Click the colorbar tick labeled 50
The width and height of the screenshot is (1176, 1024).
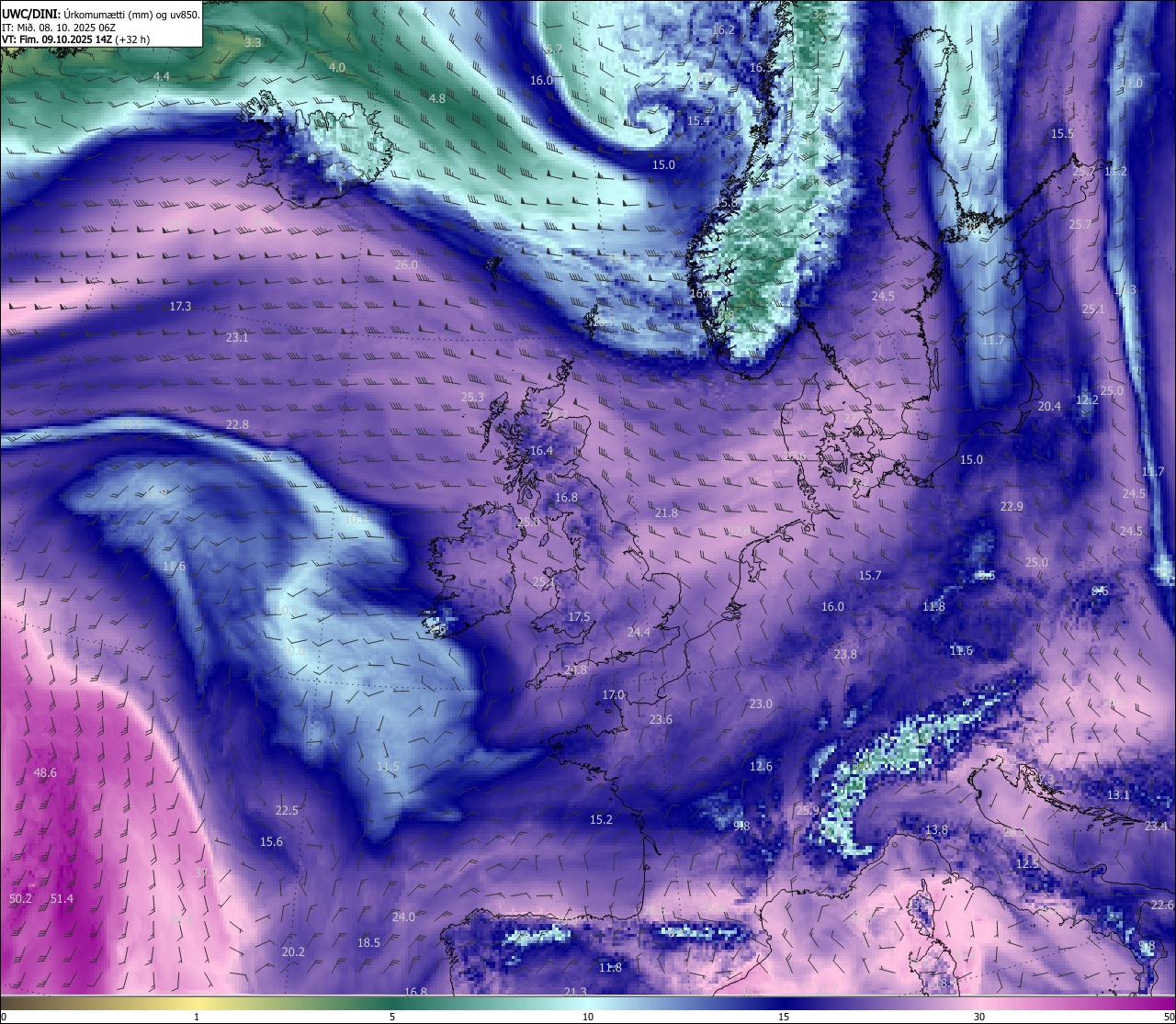click(x=1169, y=1017)
